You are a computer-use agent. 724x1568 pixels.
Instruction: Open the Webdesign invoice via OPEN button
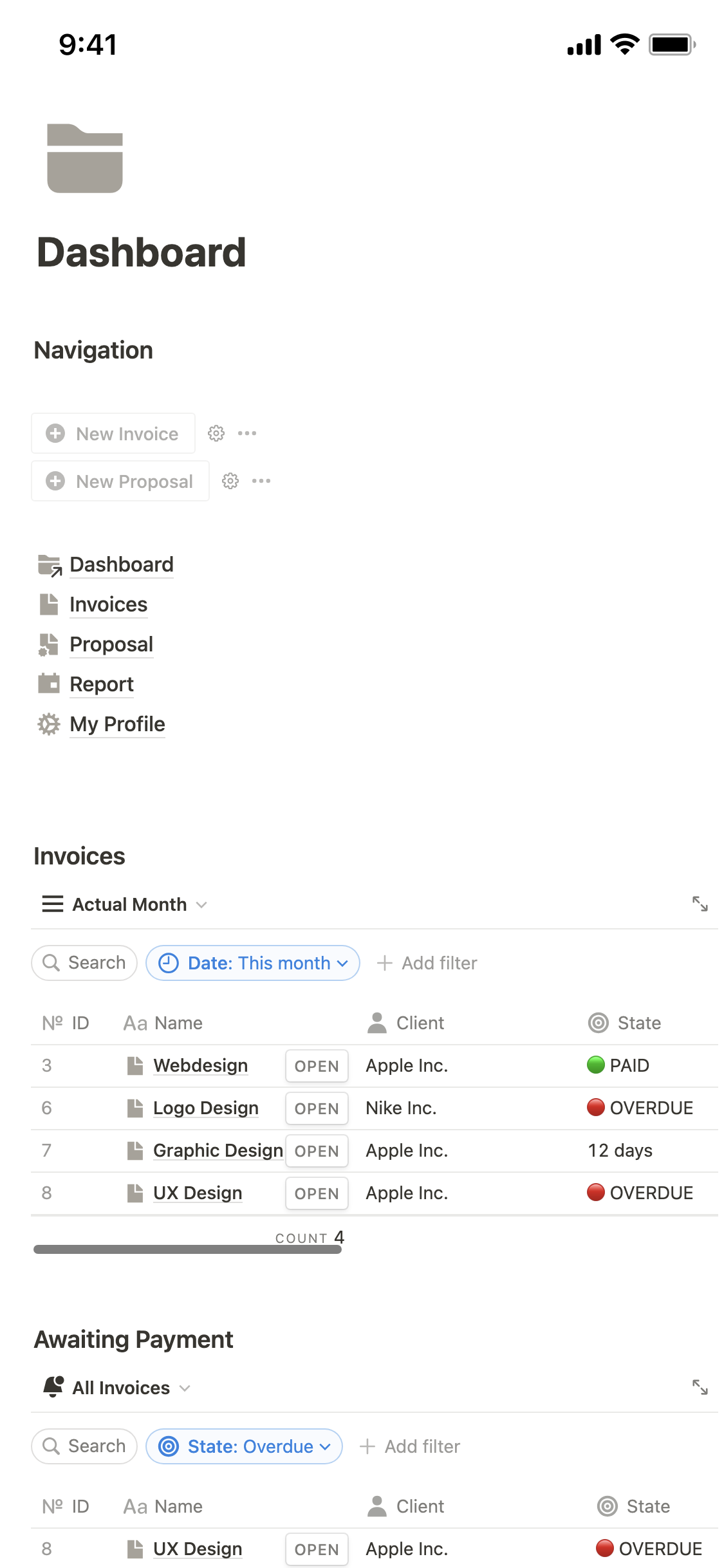tap(316, 1065)
